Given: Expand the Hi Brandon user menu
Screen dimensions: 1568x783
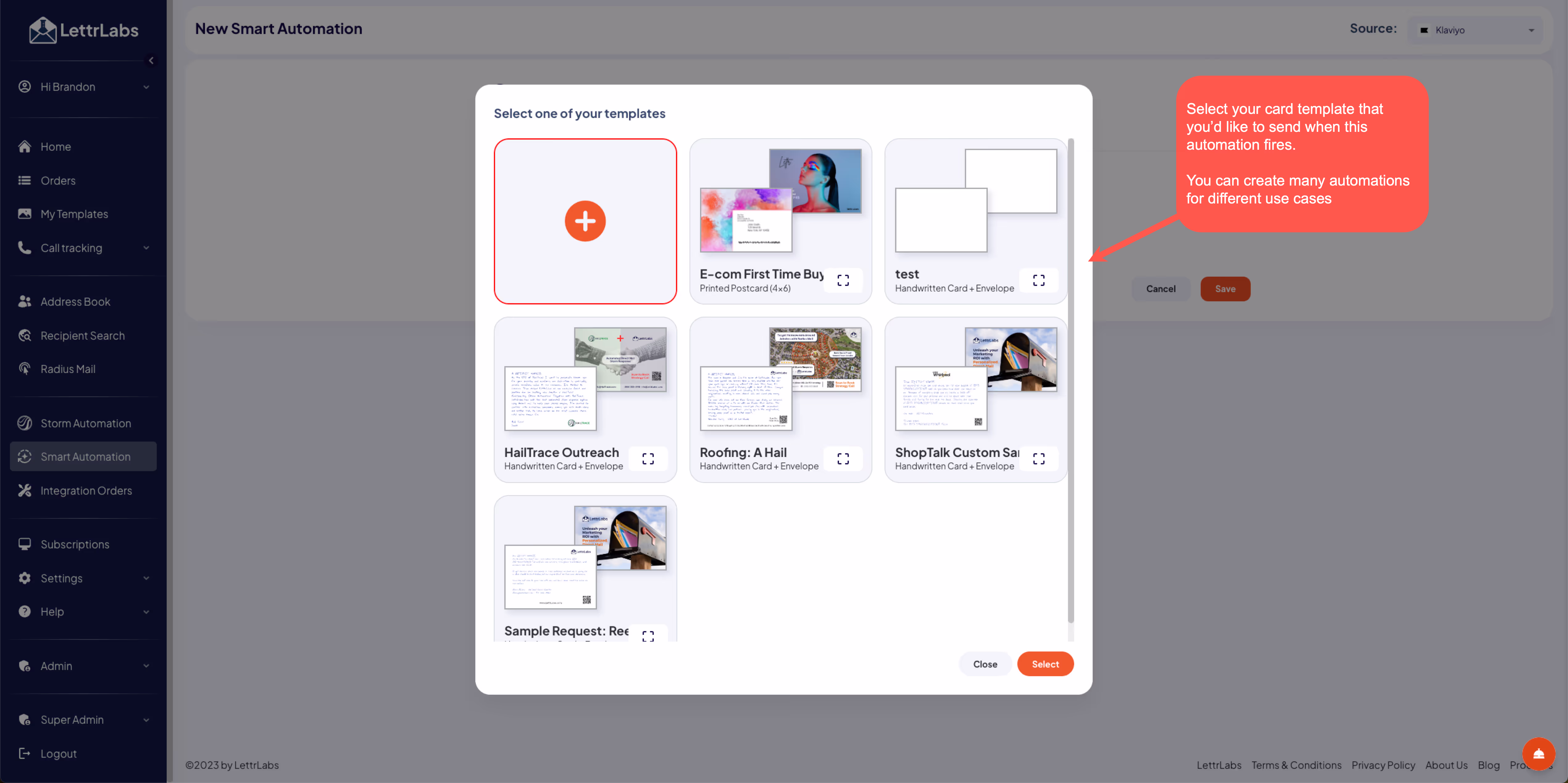Looking at the screenshot, I should 146,87.
